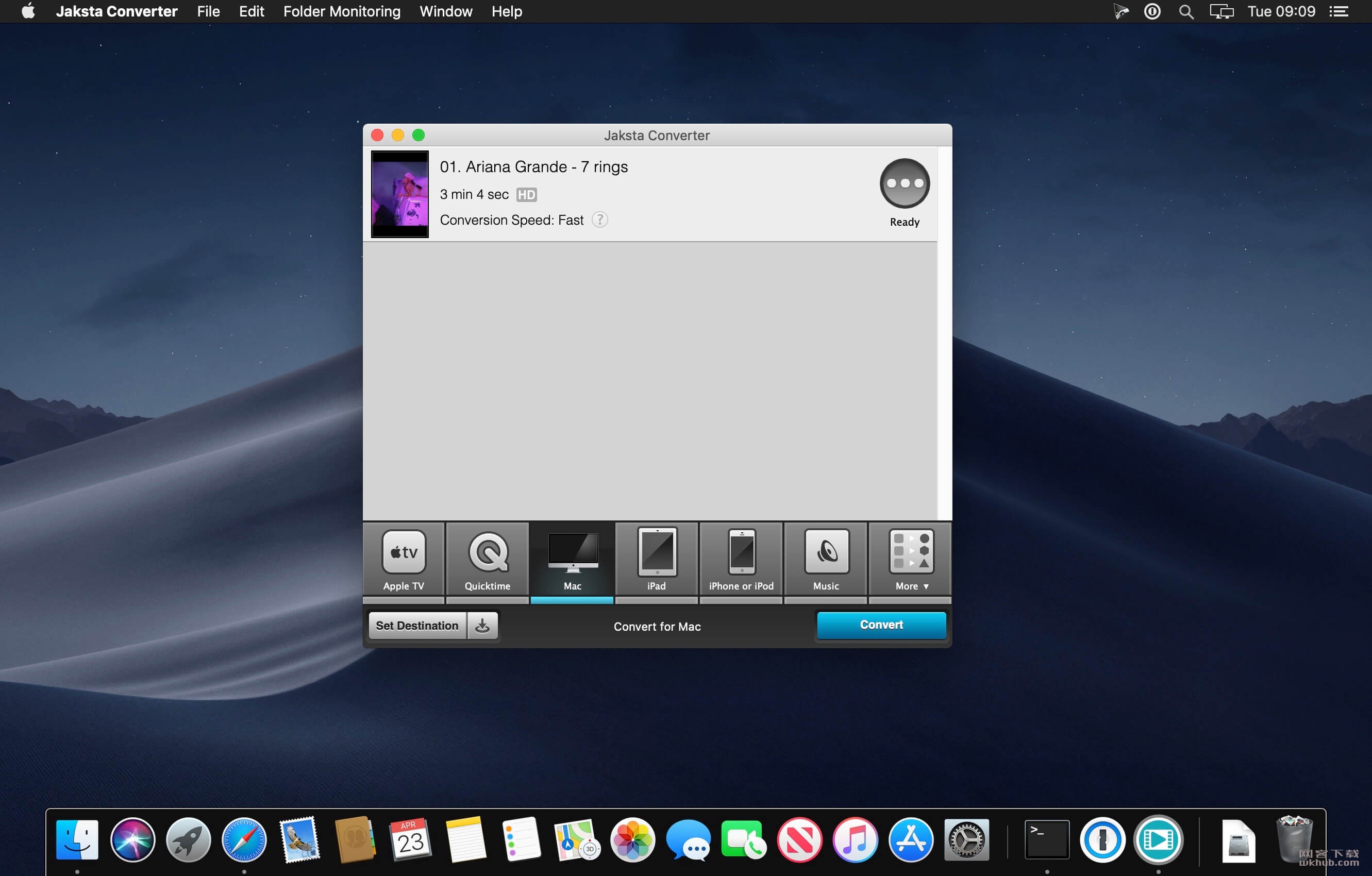Viewport: 1372px width, 876px height.
Task: Click the menu bar clock Tue 09:09
Action: [1281, 11]
